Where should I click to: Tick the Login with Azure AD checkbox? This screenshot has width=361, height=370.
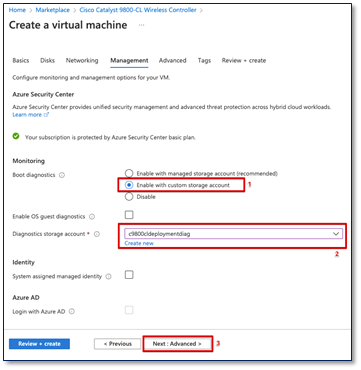[x=129, y=310]
